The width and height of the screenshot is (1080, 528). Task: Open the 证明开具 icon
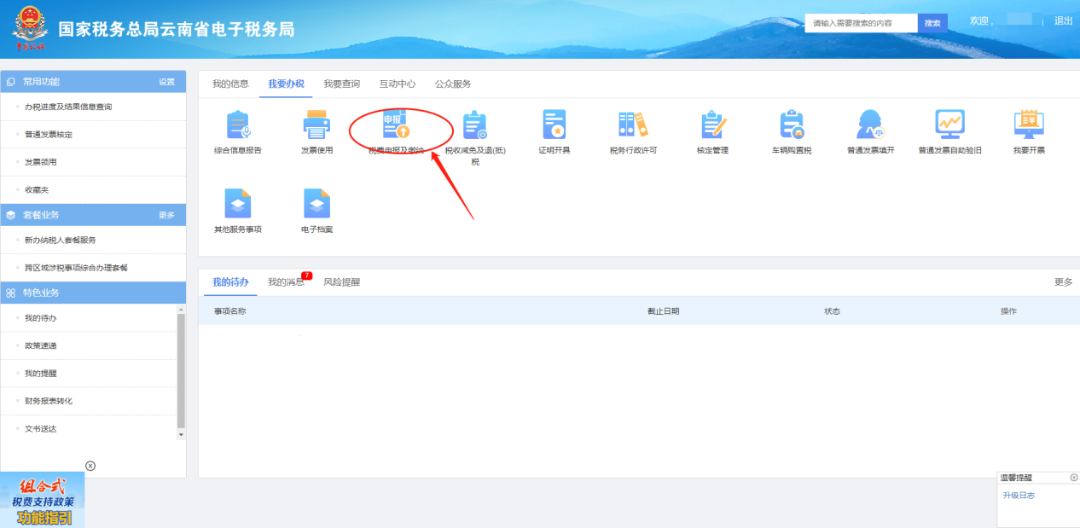point(554,125)
